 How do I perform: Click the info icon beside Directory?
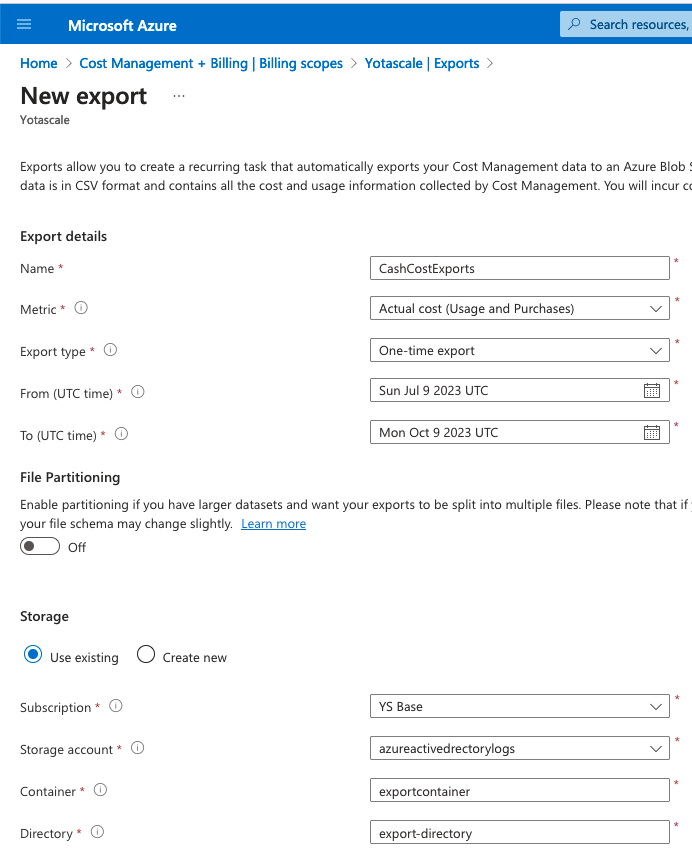click(x=97, y=832)
